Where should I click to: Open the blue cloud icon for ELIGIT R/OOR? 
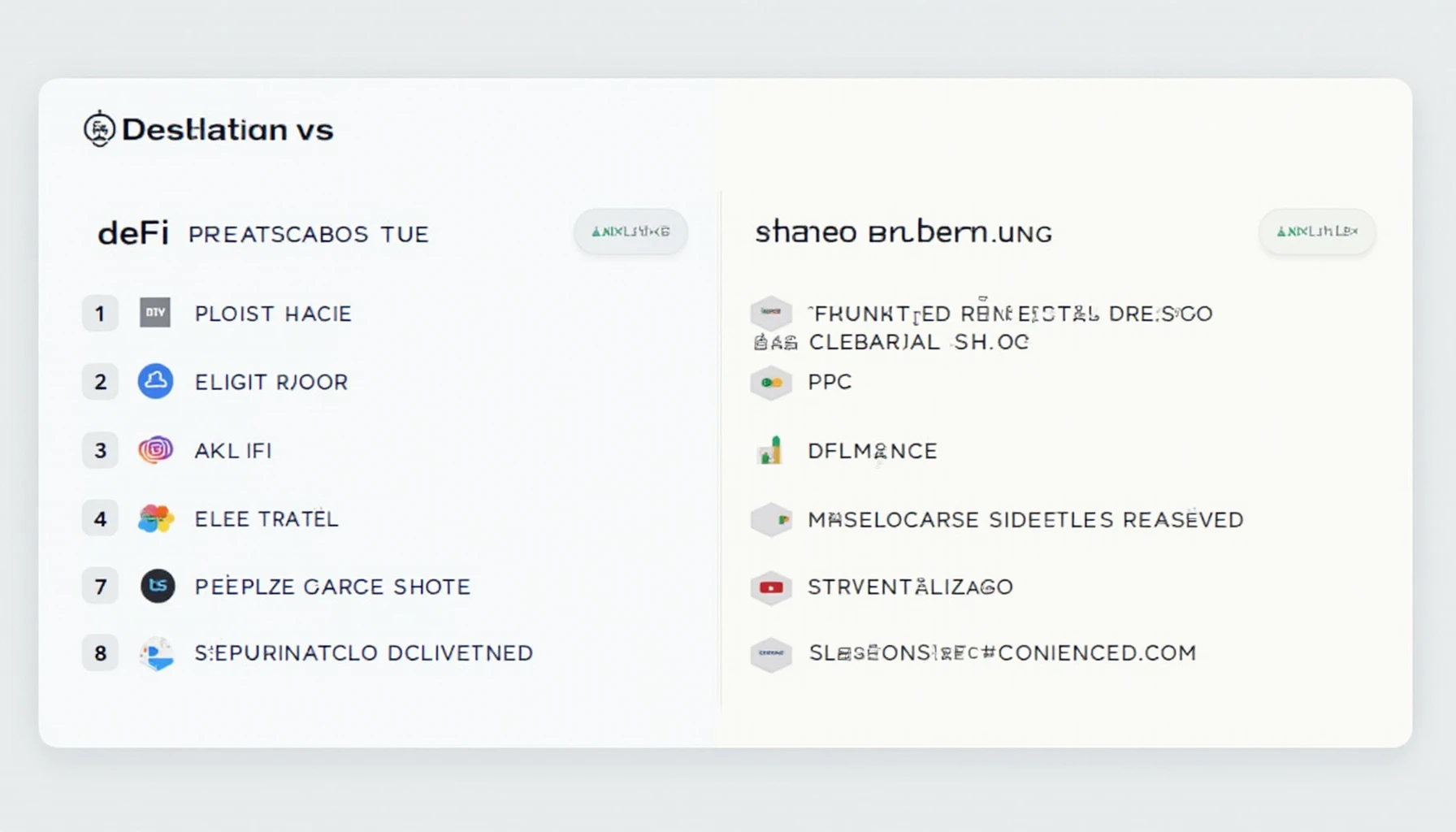tap(155, 381)
